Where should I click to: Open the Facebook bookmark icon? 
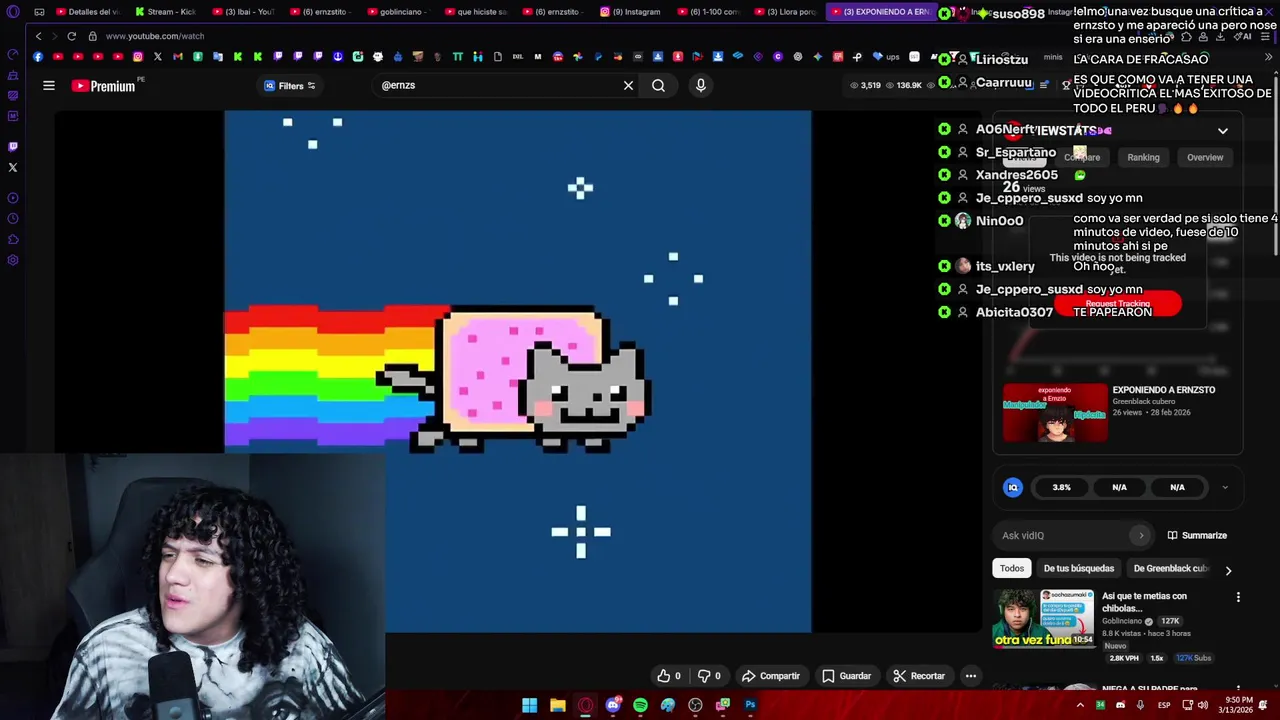coord(38,57)
